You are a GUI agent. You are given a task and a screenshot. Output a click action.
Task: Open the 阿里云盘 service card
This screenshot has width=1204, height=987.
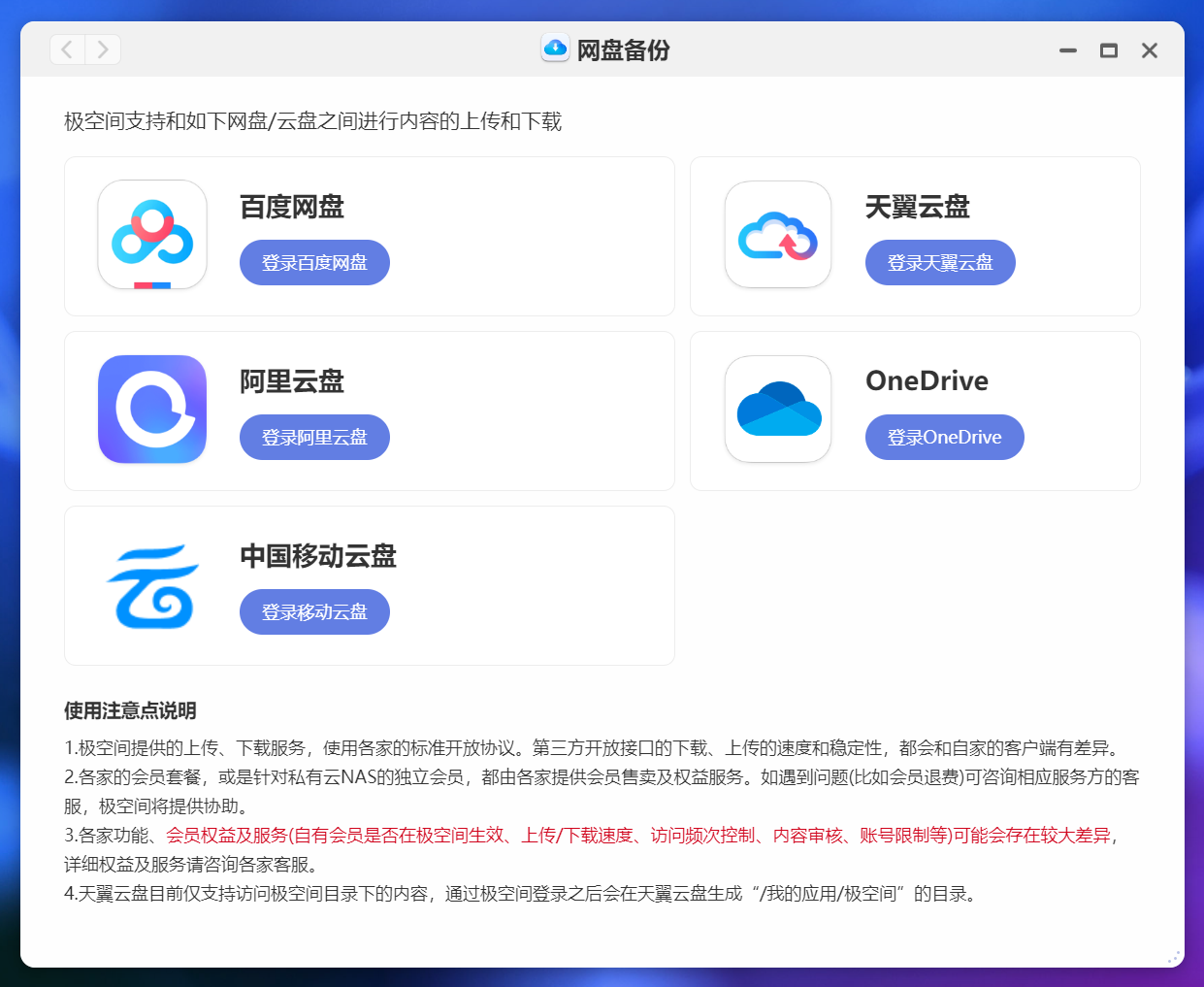[534, 410]
